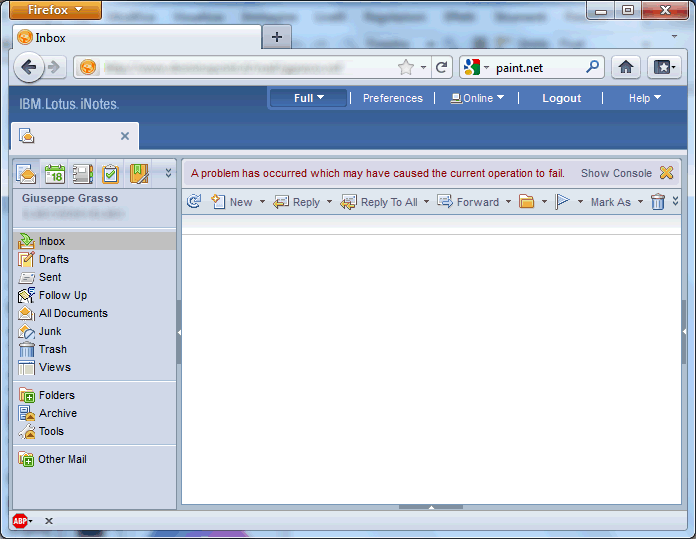Open the New dropdown arrow
The image size is (696, 539).
[x=262, y=202]
